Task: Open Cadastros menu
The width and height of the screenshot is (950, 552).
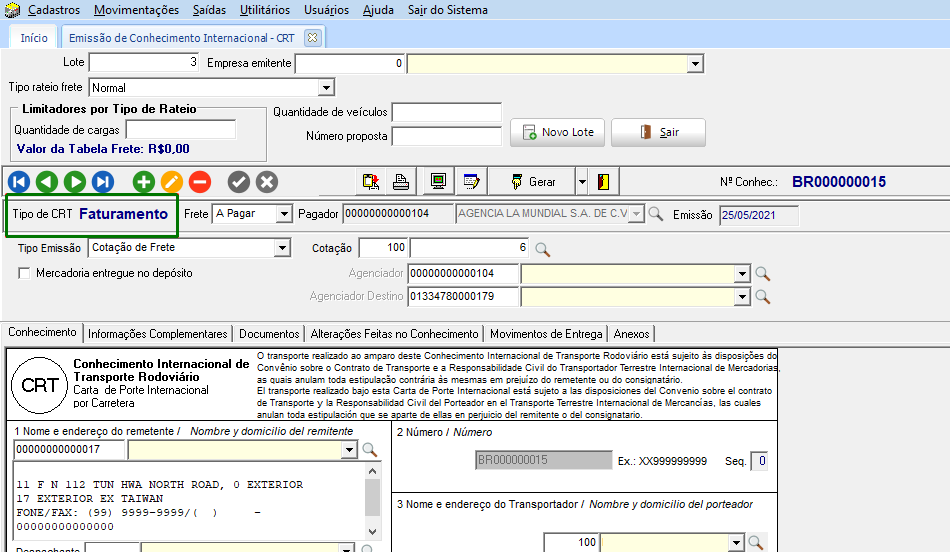Action: (54, 10)
